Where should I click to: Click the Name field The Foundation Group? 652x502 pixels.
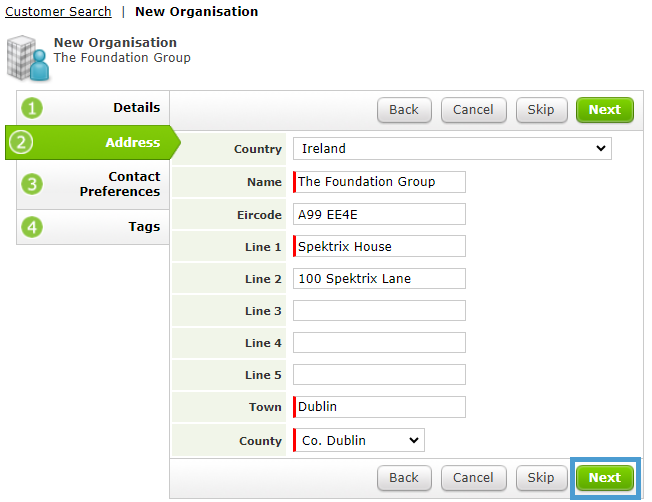click(x=379, y=182)
